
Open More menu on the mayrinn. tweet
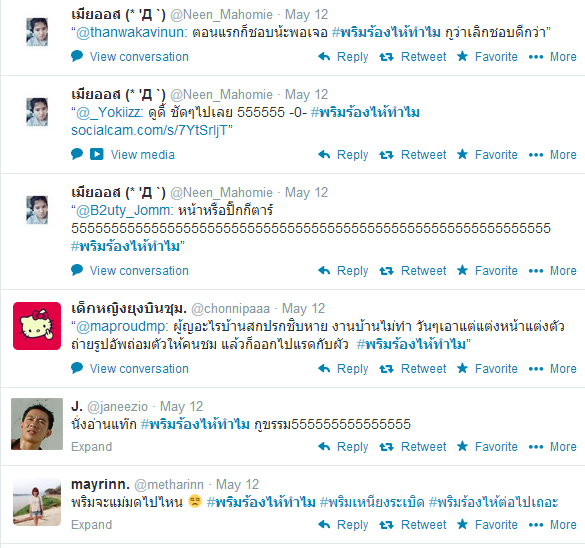click(x=553, y=524)
